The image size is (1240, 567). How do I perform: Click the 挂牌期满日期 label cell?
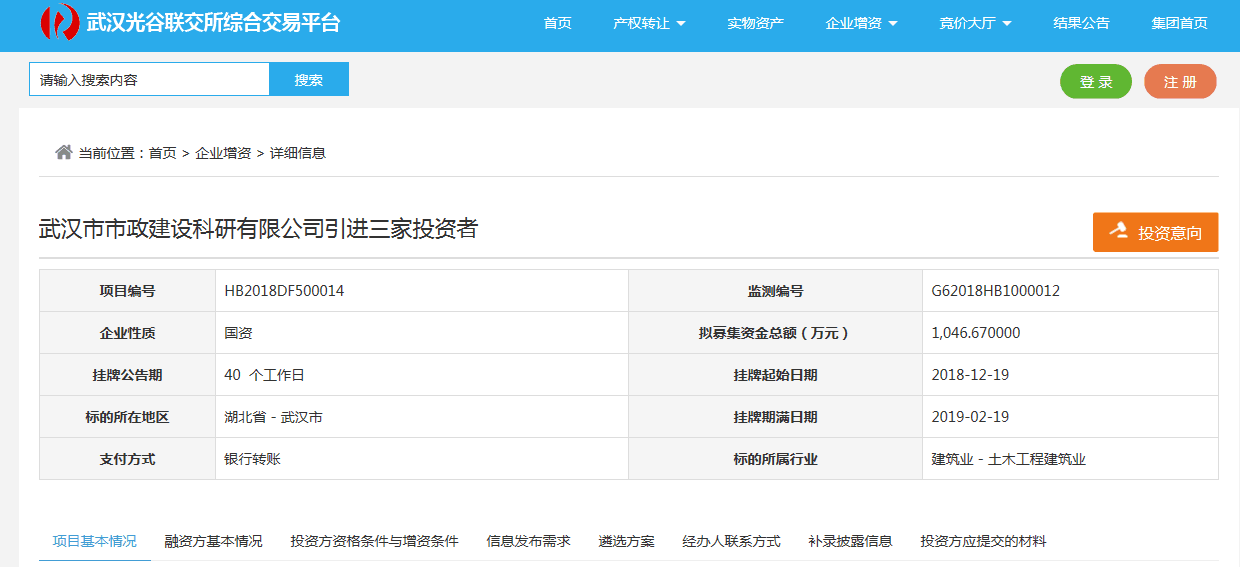tap(776, 417)
